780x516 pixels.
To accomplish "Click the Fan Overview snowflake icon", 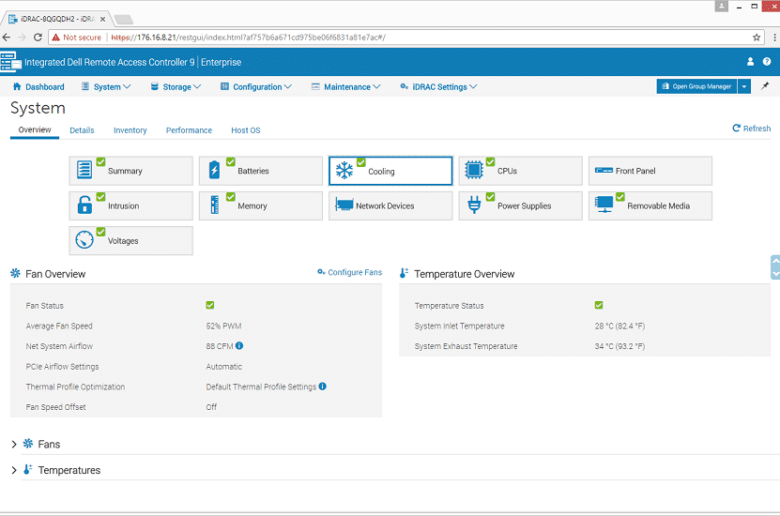I will pyautogui.click(x=15, y=273).
